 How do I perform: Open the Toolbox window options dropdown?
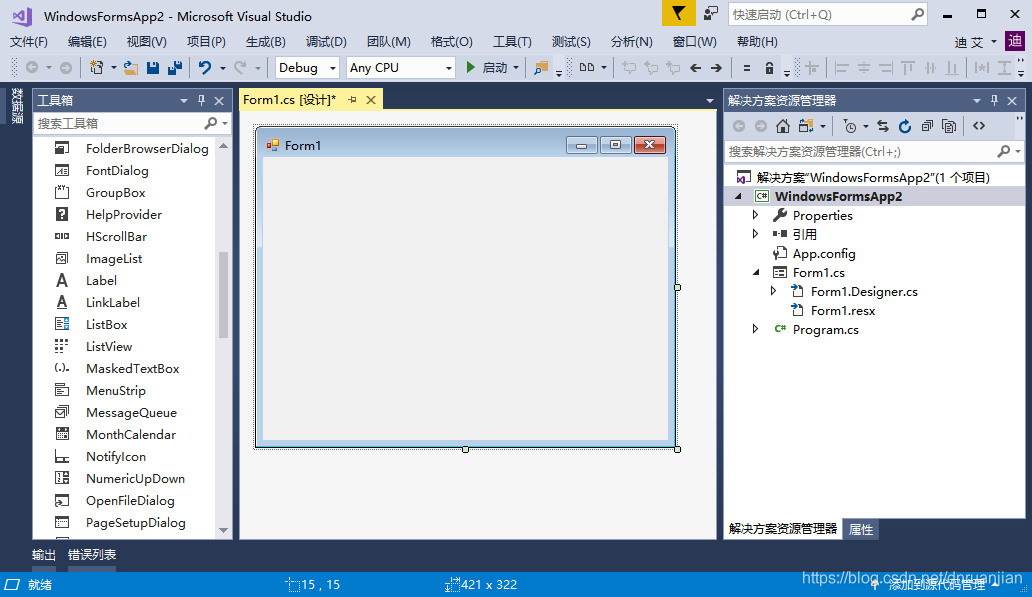pyautogui.click(x=184, y=100)
